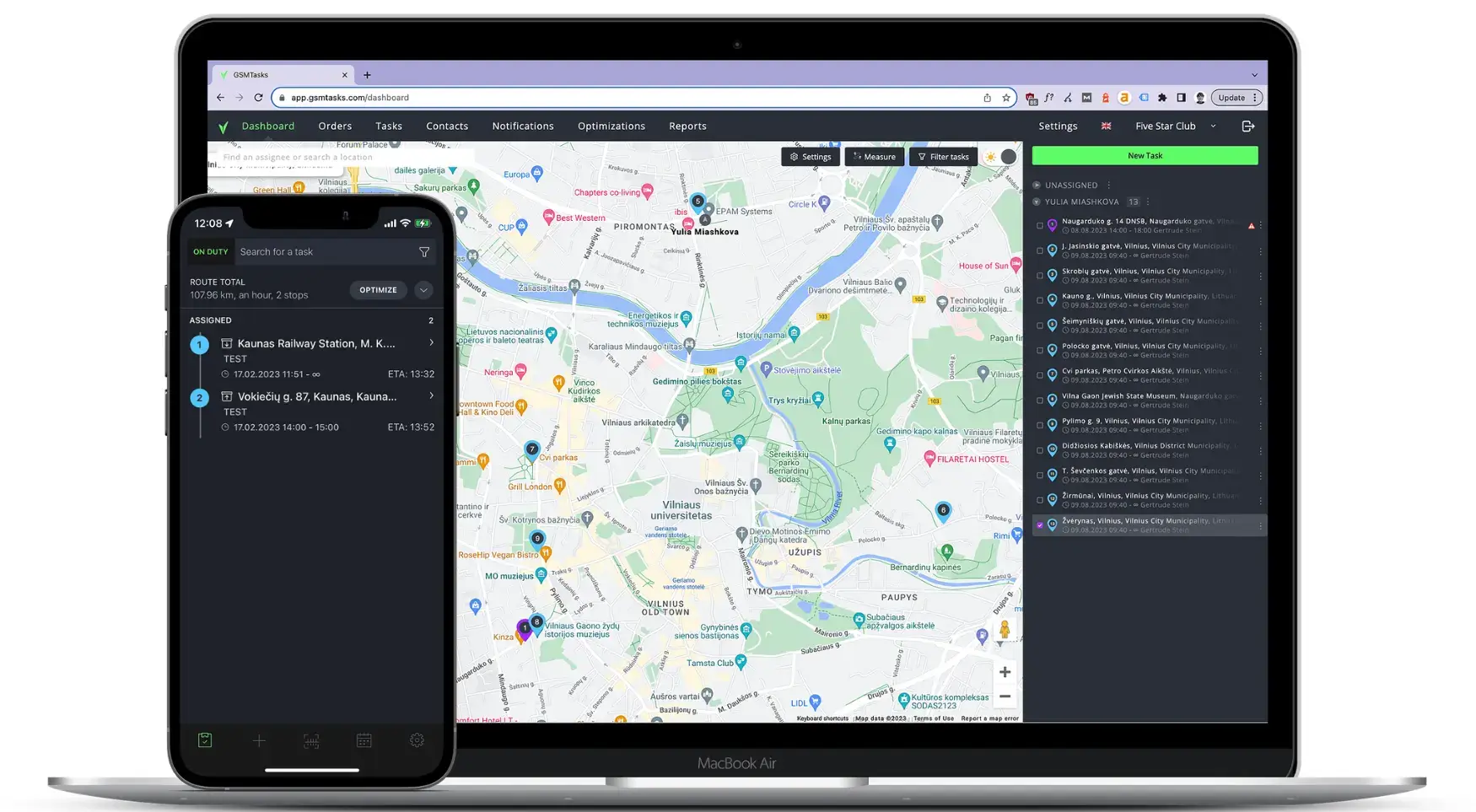Click the Chrome Update button
Viewport: 1476px width, 812px height.
1236,98
